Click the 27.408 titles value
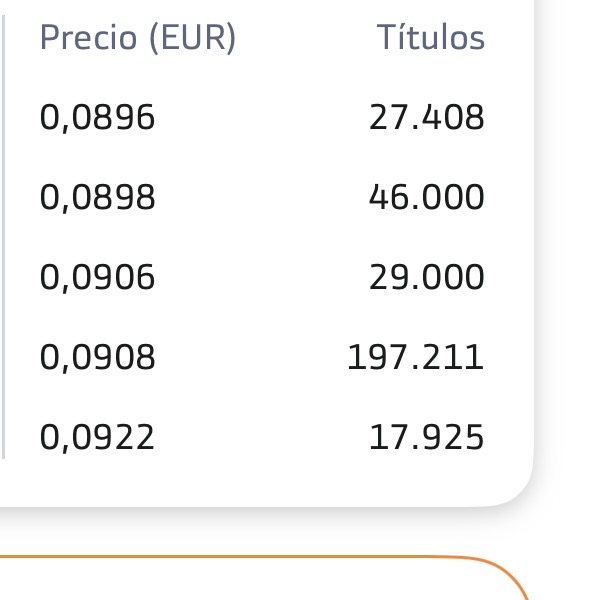 coord(427,117)
